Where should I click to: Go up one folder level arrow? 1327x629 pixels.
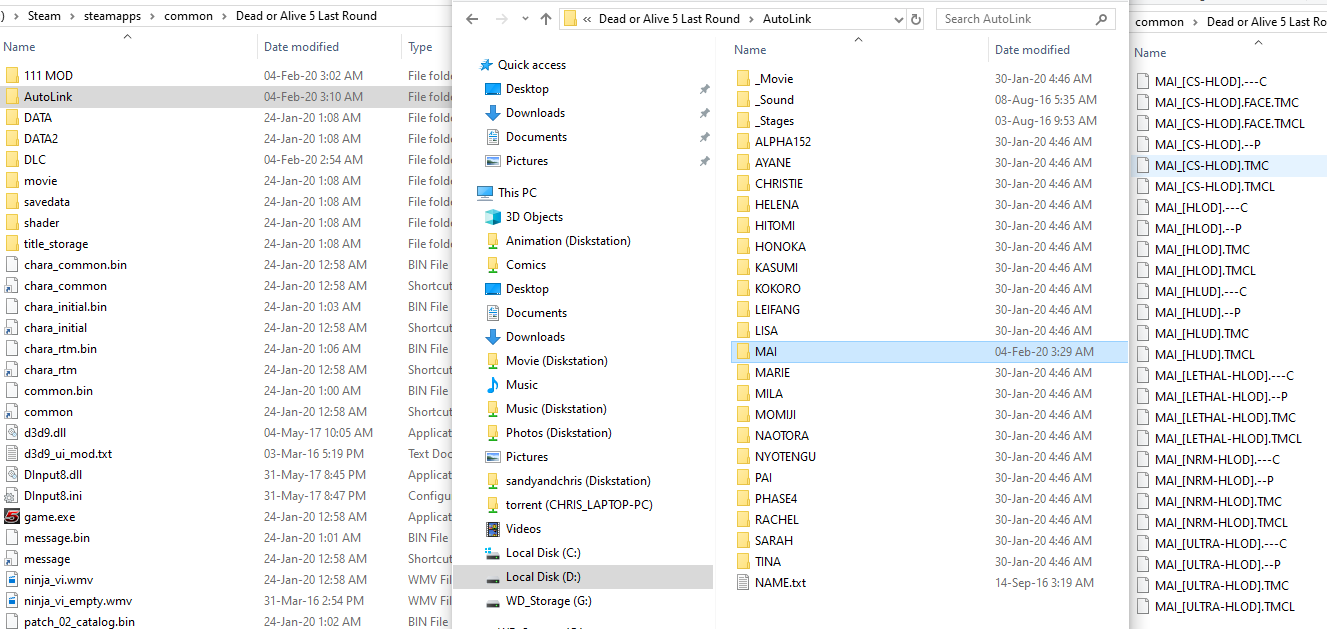(x=545, y=19)
